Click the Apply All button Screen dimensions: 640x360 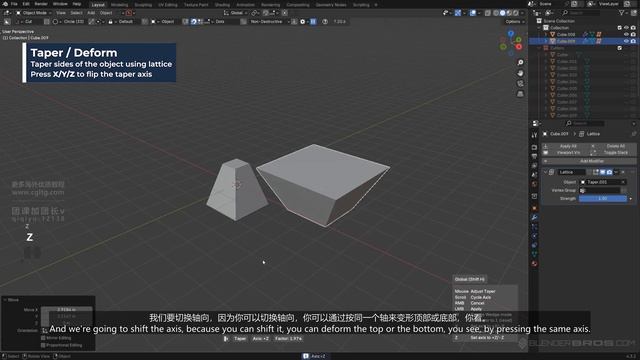[x=565, y=146]
